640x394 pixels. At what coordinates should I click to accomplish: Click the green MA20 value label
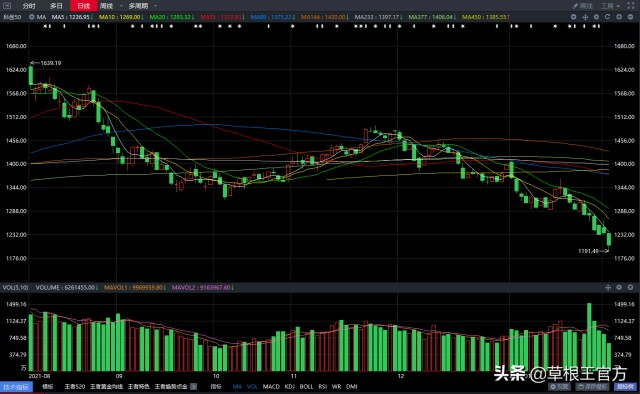click(171, 17)
